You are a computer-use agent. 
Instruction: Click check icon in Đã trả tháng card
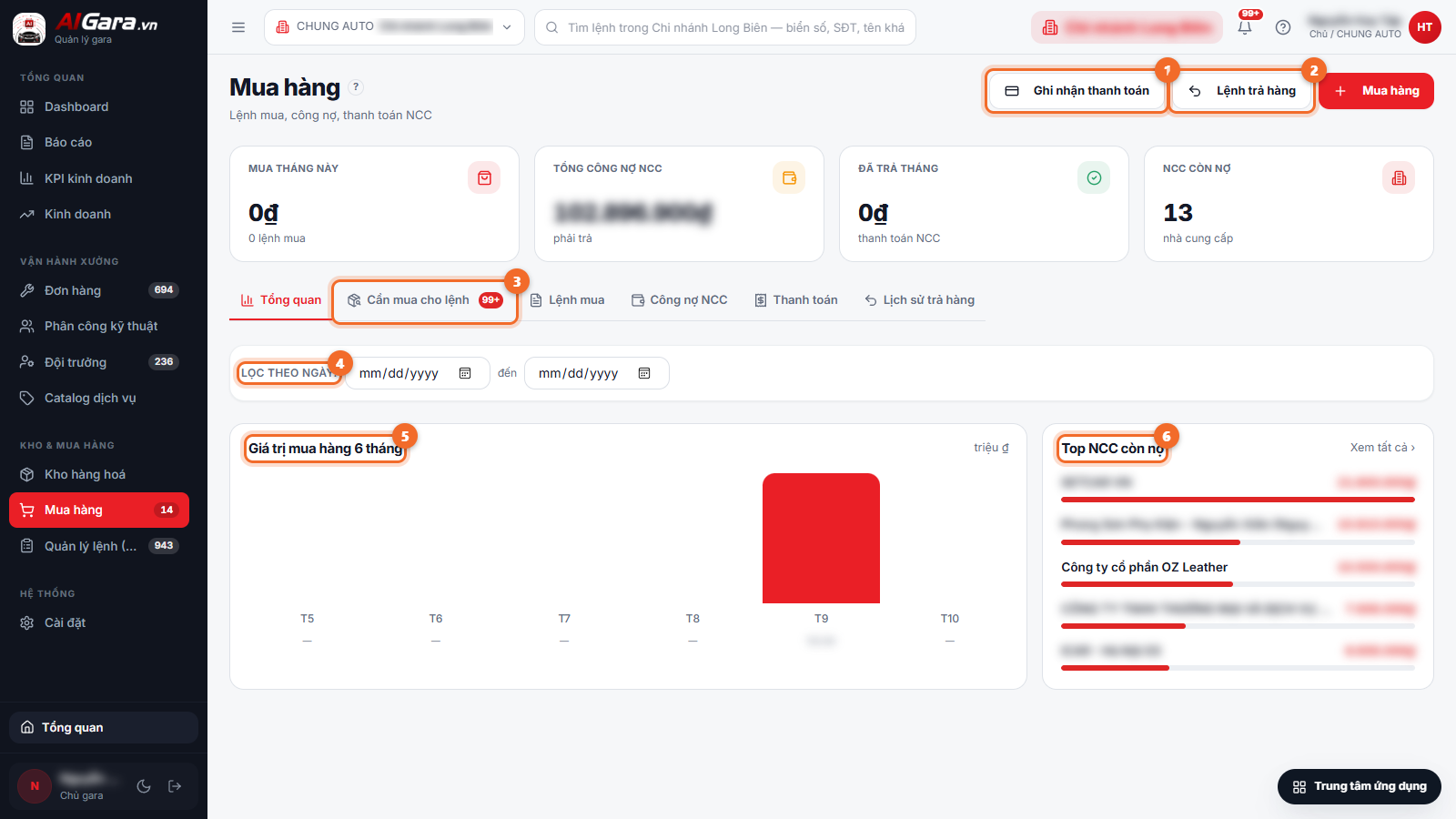(1094, 177)
